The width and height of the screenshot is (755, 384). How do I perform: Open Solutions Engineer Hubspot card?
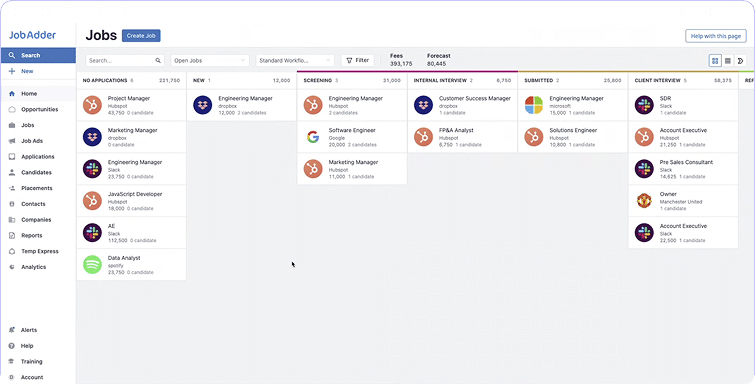pyautogui.click(x=573, y=137)
